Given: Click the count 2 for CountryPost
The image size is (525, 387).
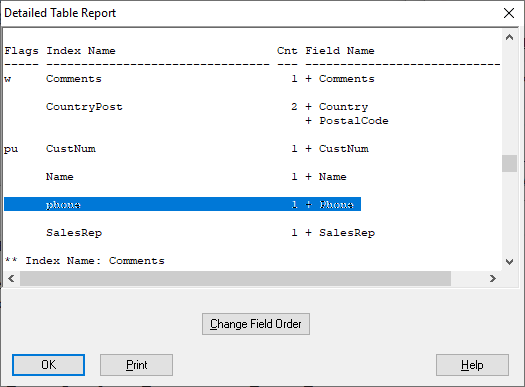Looking at the screenshot, I should click(294, 107).
